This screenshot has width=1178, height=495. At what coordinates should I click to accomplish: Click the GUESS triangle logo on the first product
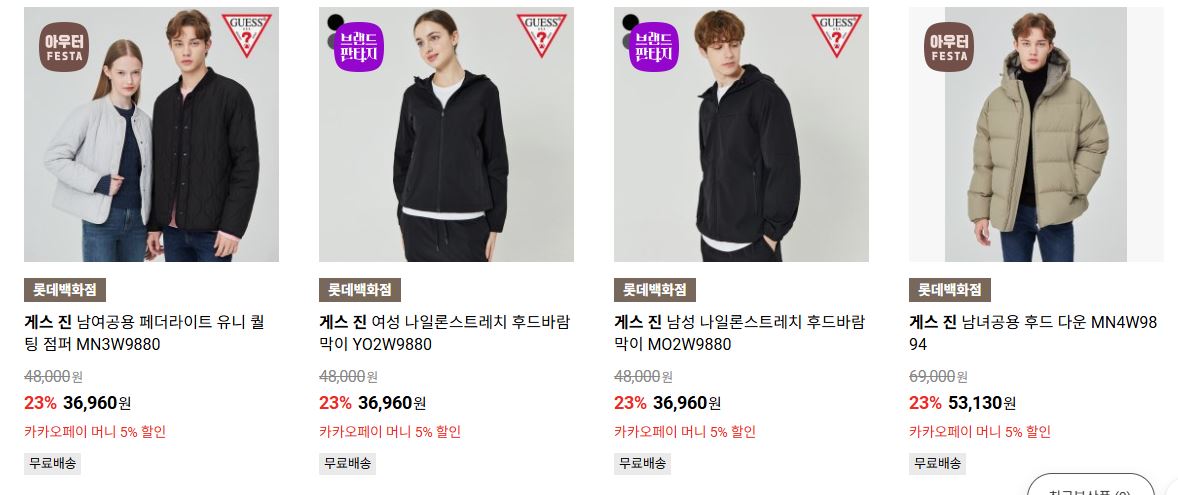[246, 35]
